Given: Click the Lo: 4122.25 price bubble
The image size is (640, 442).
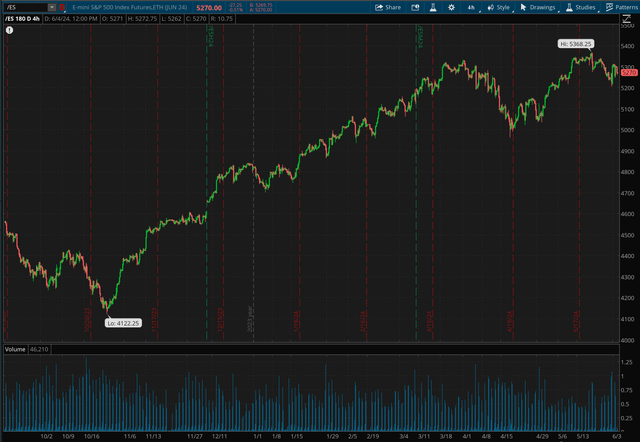Looking at the screenshot, I should pyautogui.click(x=123, y=323).
